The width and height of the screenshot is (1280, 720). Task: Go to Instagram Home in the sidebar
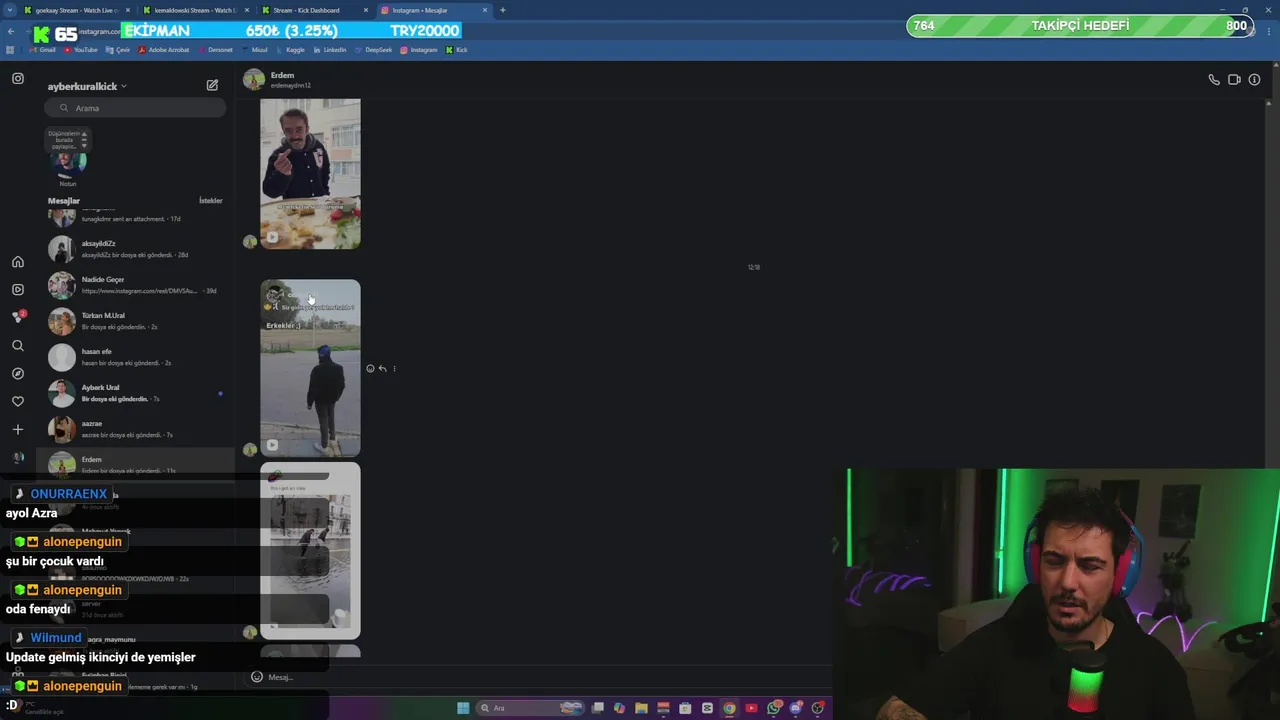point(18,262)
